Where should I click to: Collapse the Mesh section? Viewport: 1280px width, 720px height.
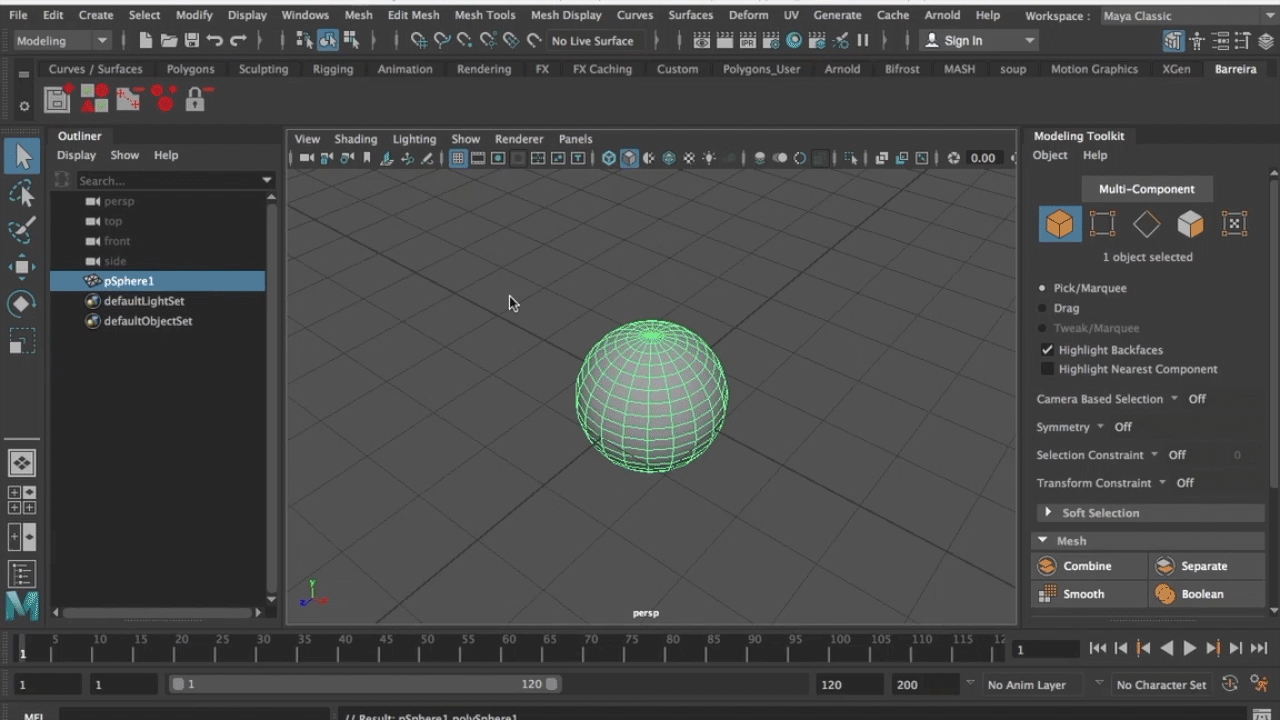point(1043,541)
